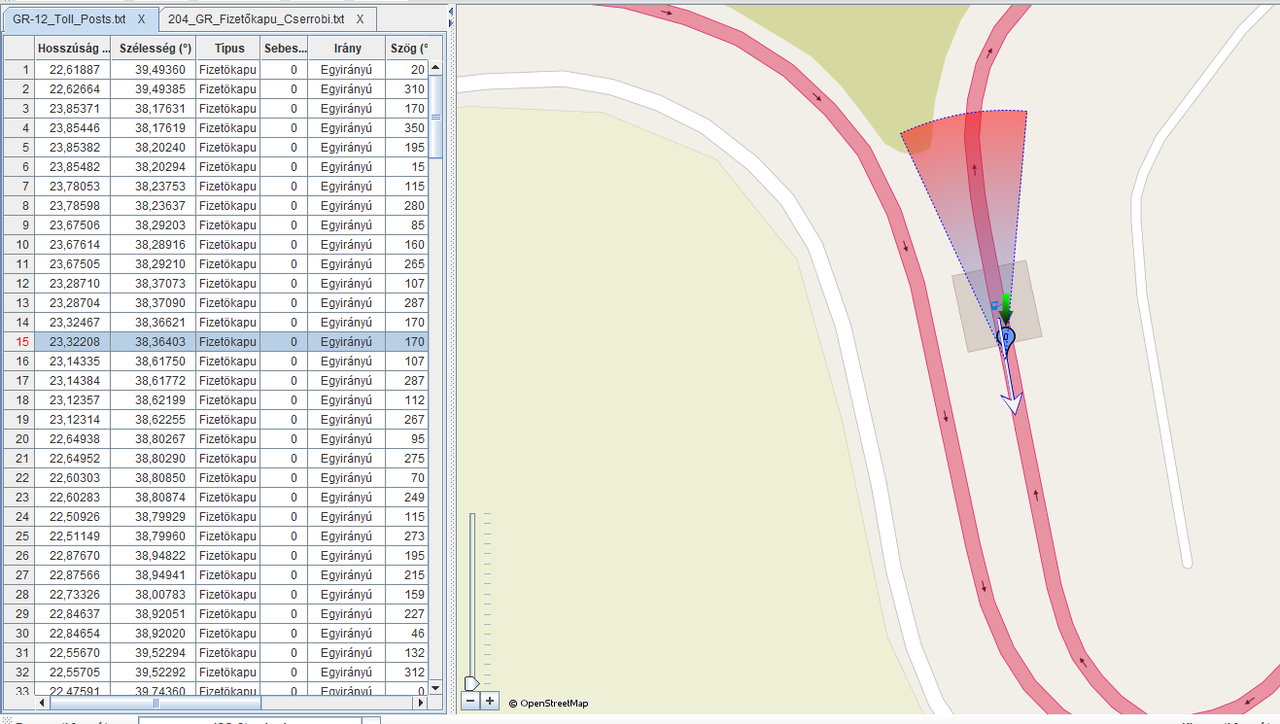Select the angle cell 249 in row 23
The height and width of the screenshot is (724, 1280).
coord(408,498)
